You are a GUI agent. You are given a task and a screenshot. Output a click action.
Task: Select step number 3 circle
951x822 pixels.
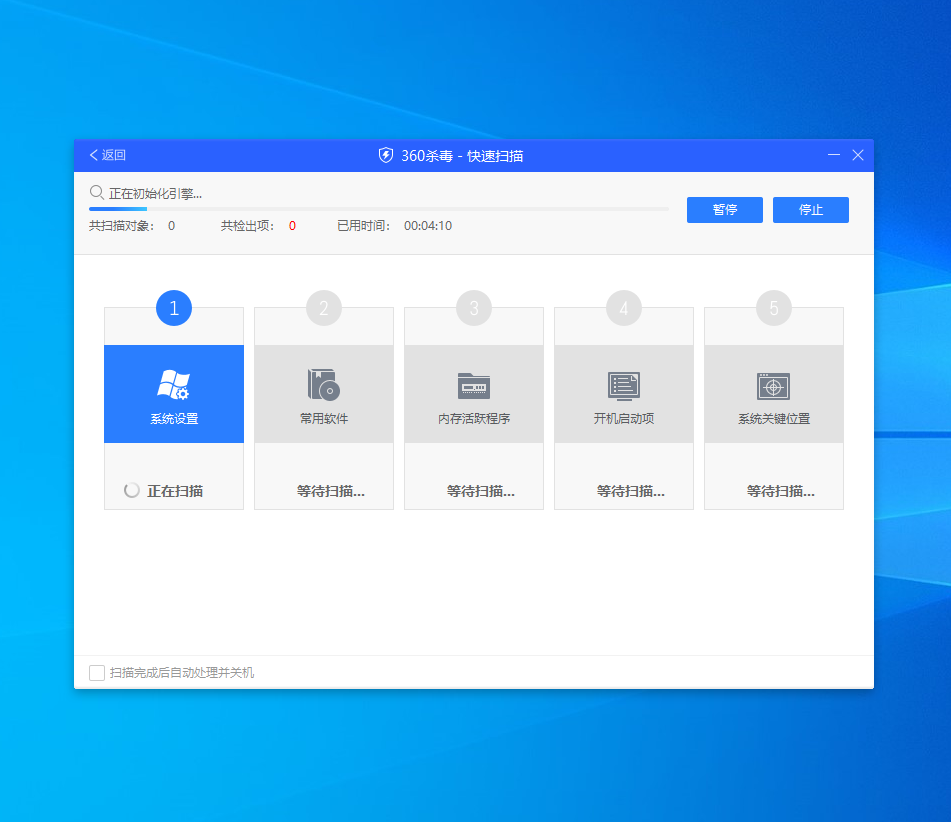(x=474, y=308)
